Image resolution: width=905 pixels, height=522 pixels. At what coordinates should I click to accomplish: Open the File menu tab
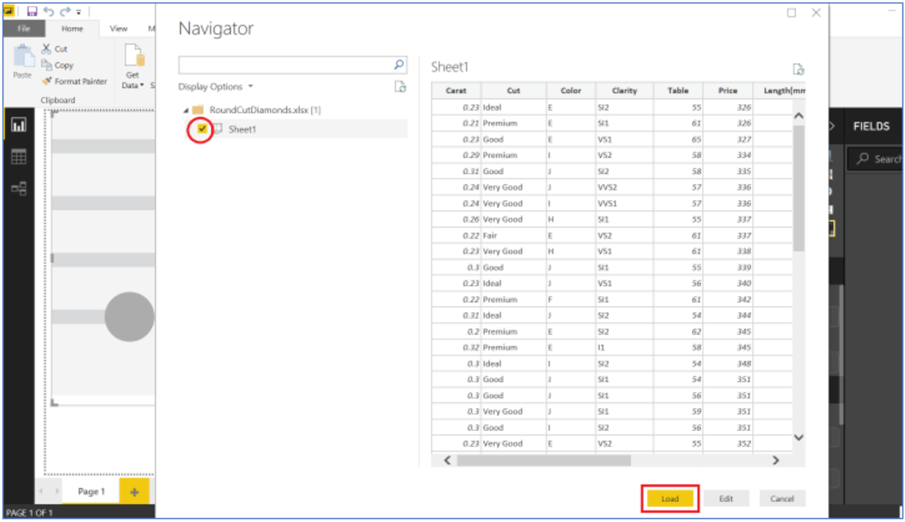coord(24,28)
